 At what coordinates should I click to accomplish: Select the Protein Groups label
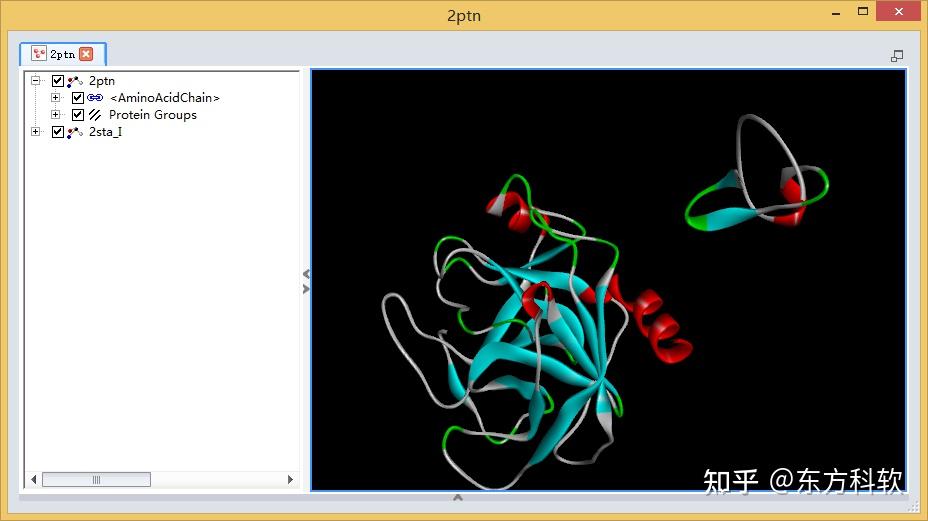pyautogui.click(x=153, y=115)
